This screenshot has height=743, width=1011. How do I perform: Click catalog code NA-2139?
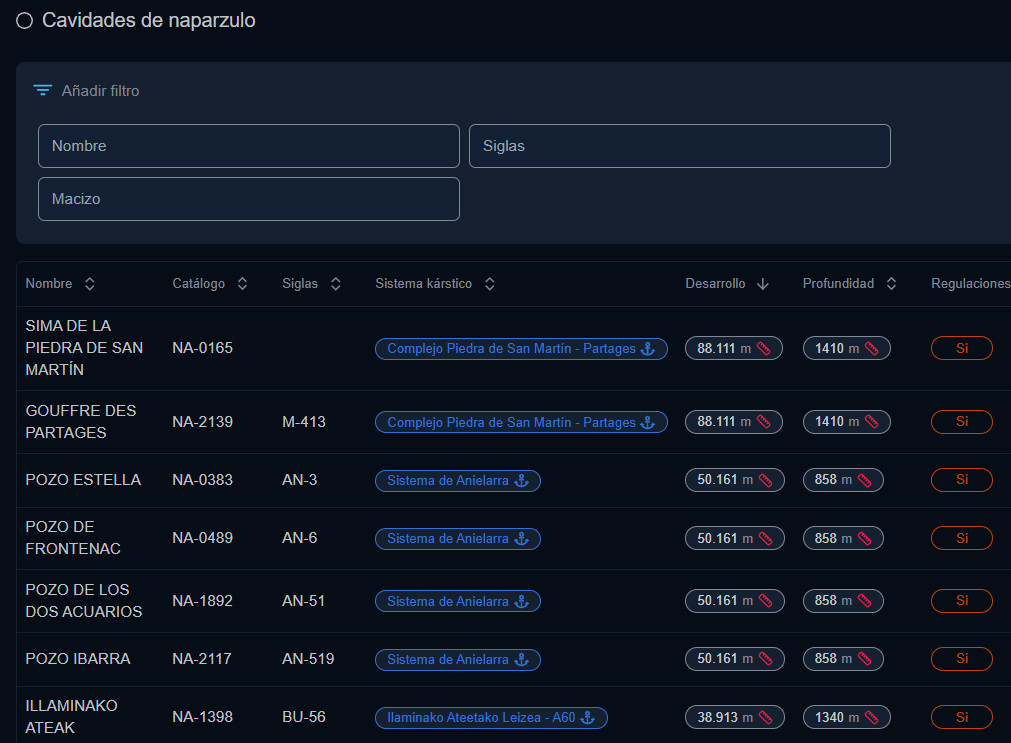pyautogui.click(x=202, y=422)
